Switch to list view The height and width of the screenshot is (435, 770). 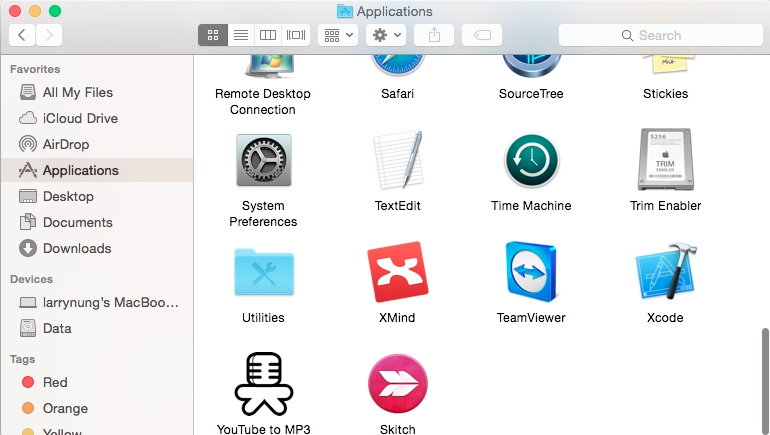241,35
